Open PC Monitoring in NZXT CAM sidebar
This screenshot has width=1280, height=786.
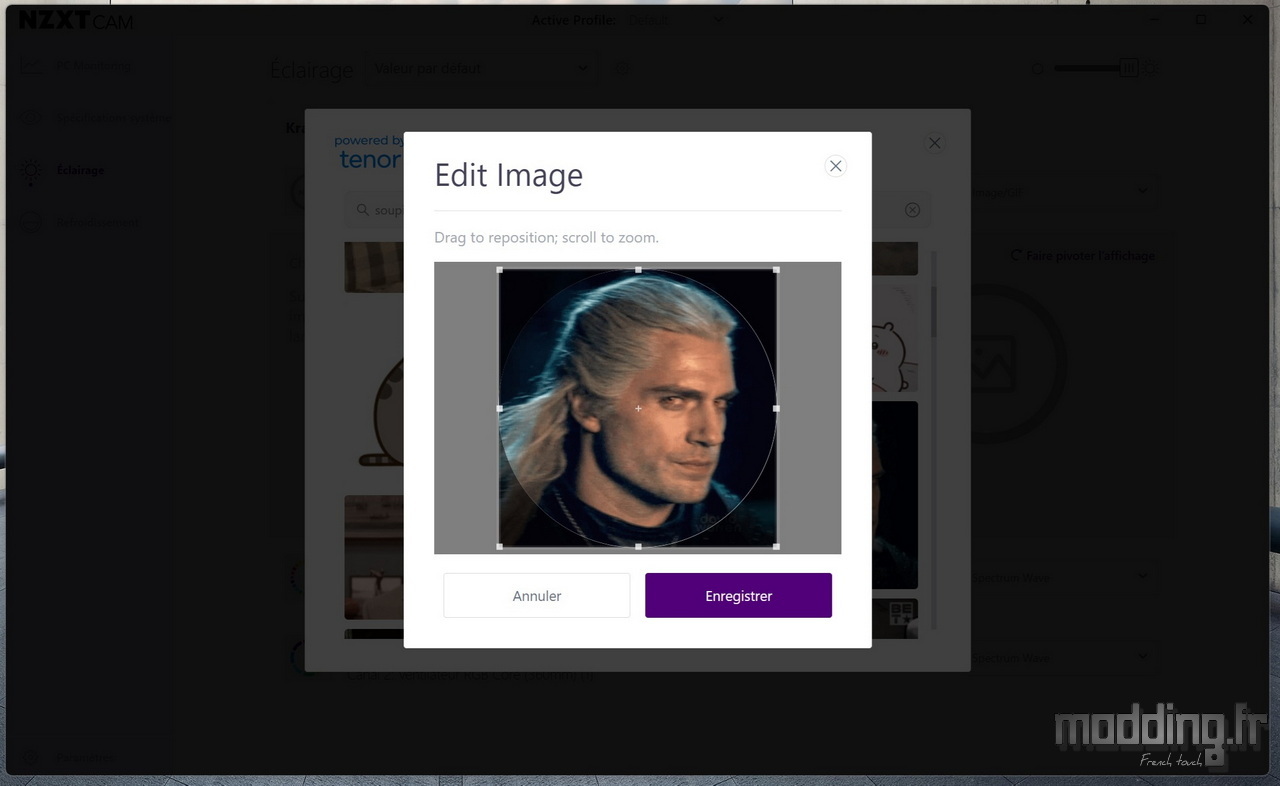[94, 66]
